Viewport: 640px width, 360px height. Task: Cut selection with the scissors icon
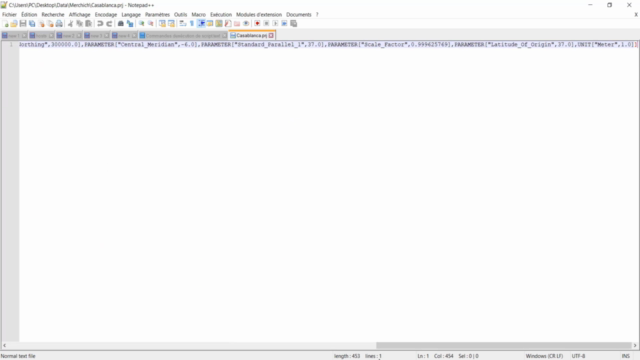click(x=70, y=24)
